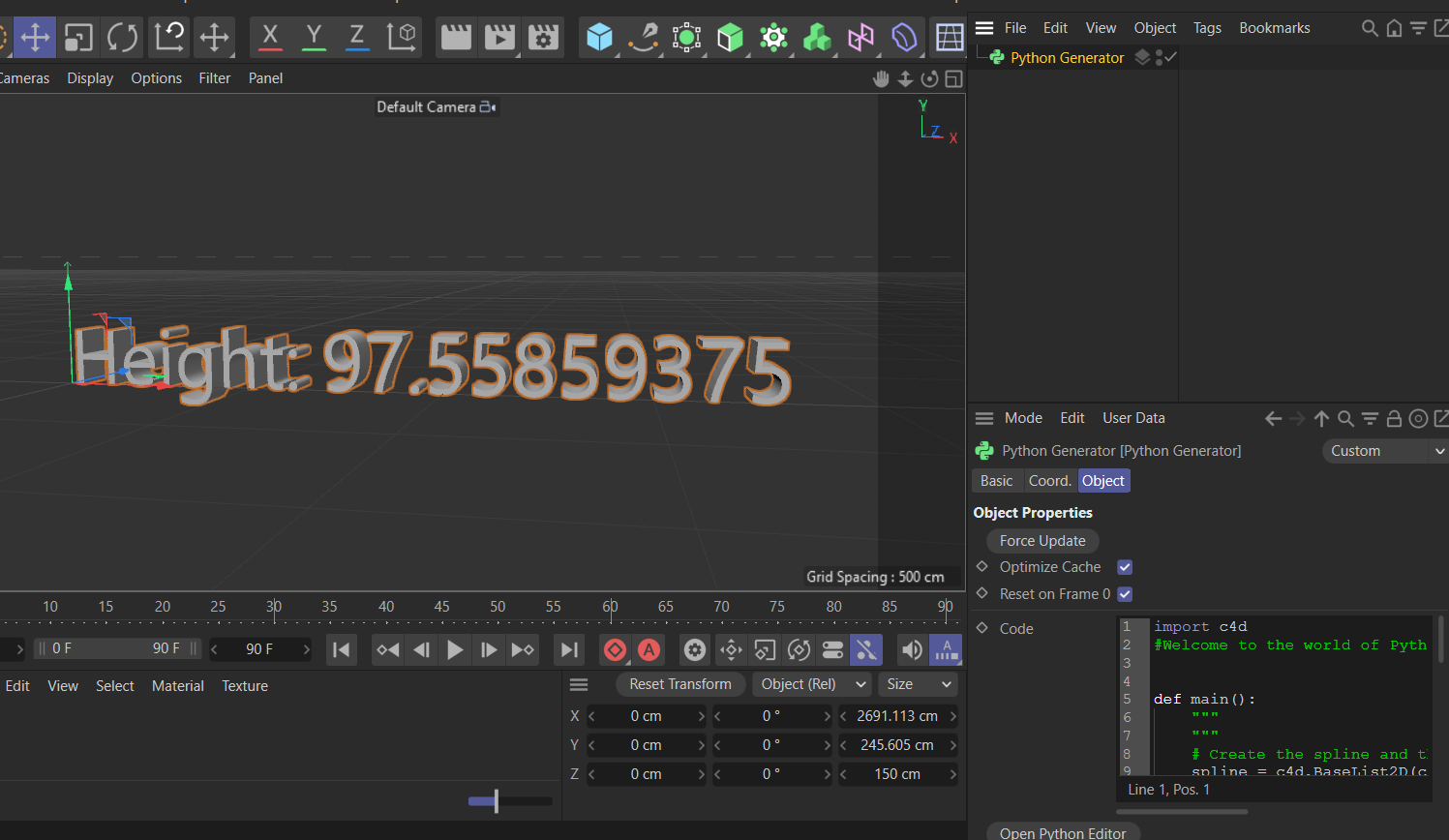Select the Rotate tool
This screenshot has width=1449, height=840.
point(122,38)
